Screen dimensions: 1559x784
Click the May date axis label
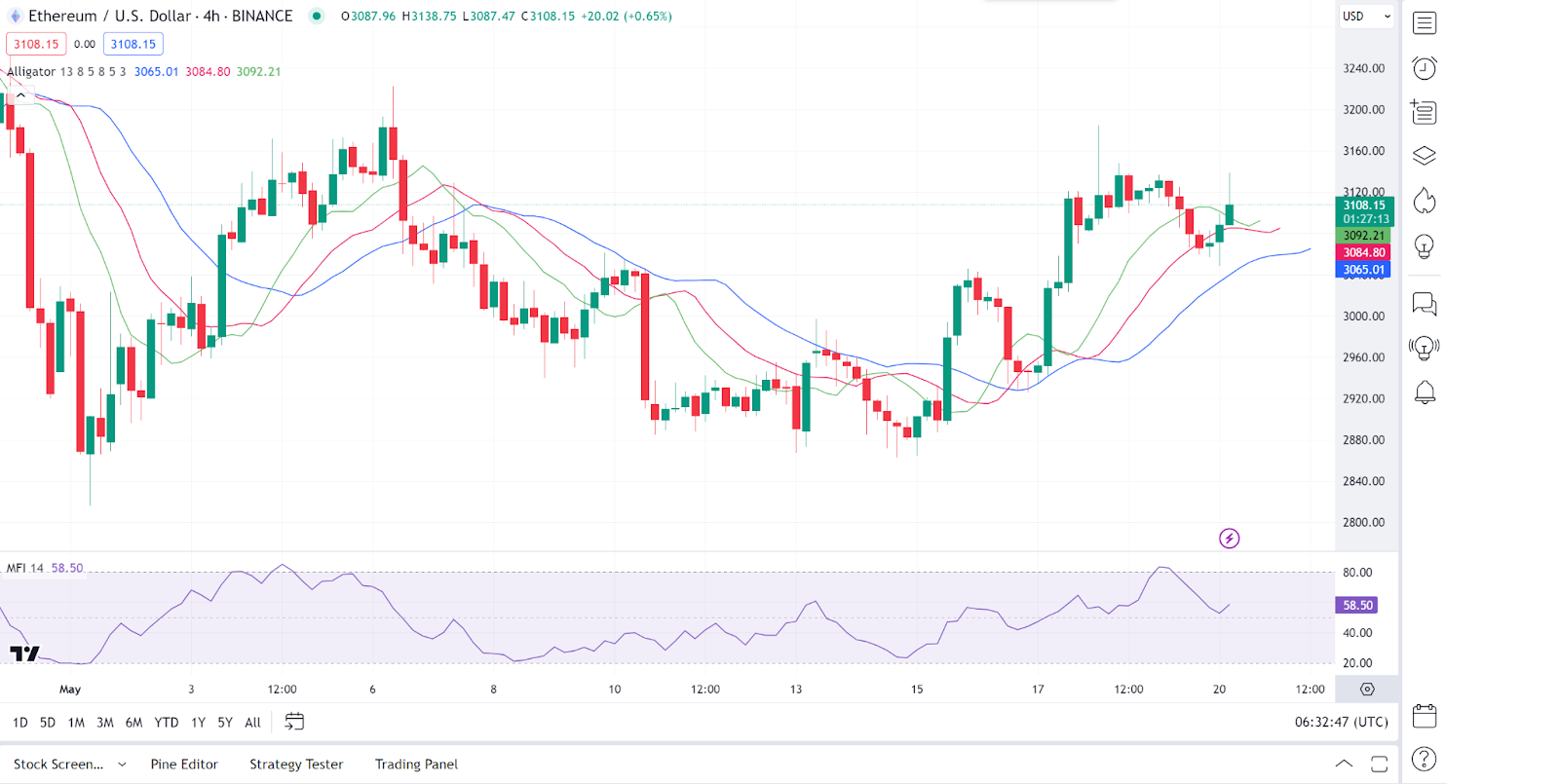70,689
